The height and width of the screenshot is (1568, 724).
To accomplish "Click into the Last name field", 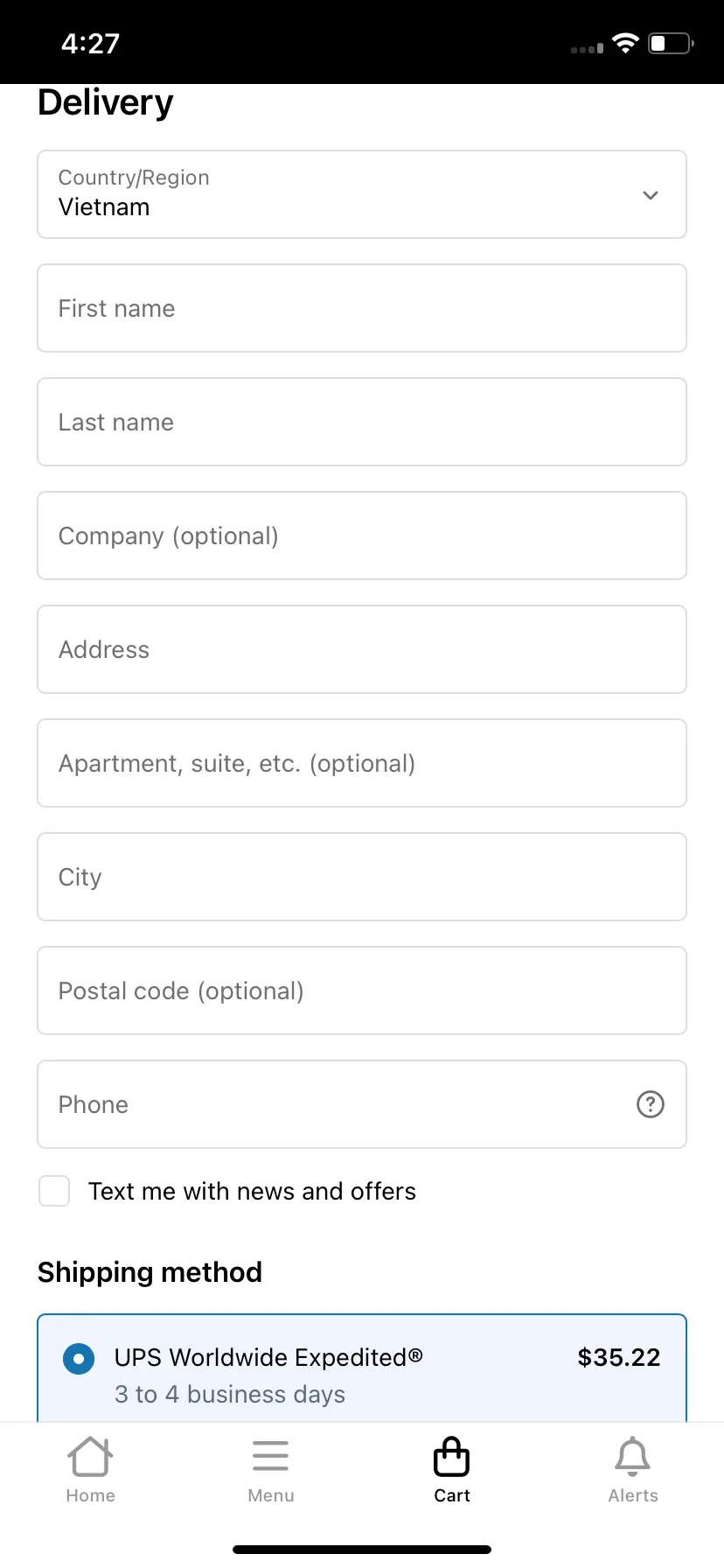I will tap(362, 422).
